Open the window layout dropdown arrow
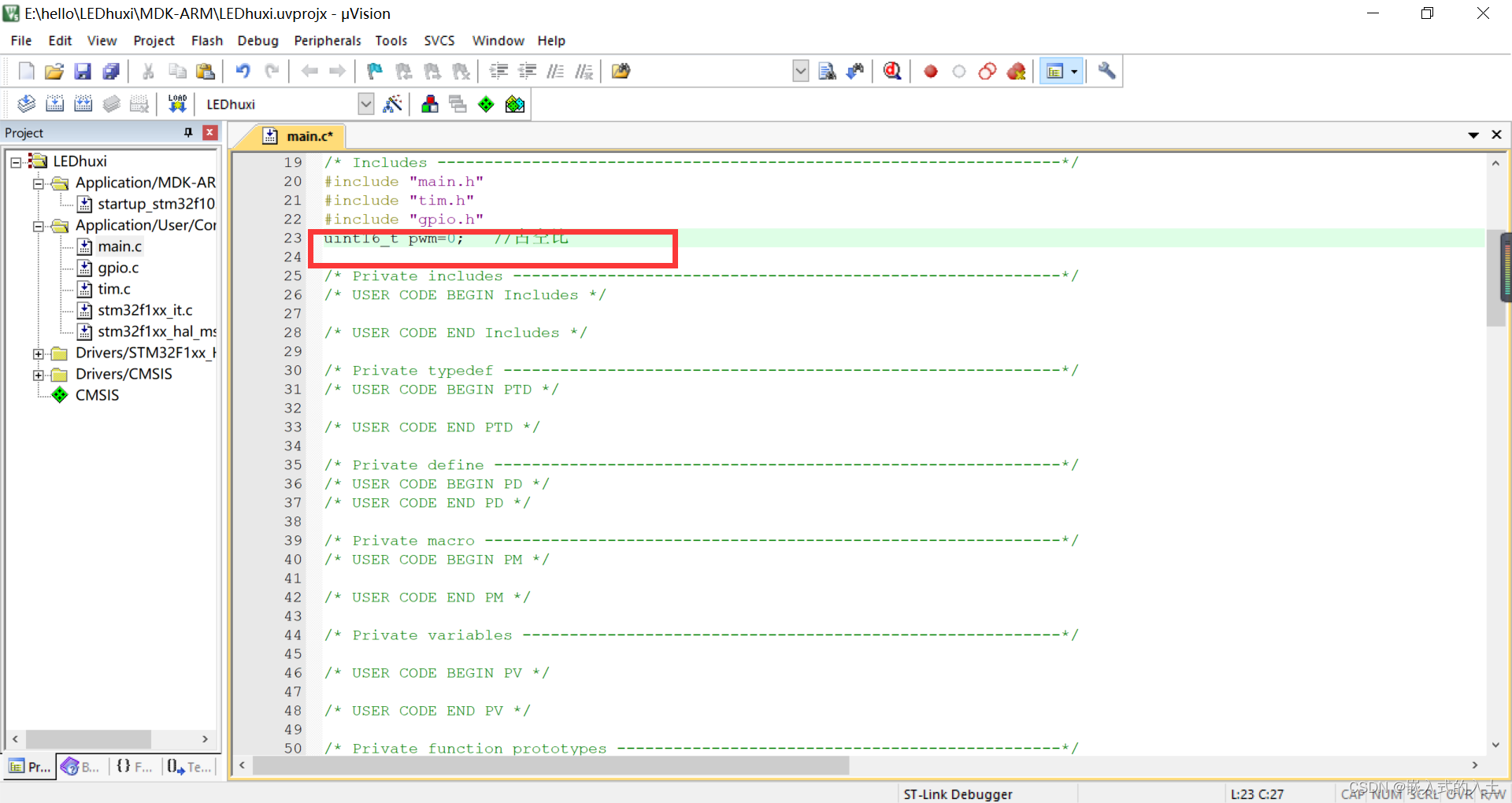The image size is (1512, 803). coord(1074,72)
